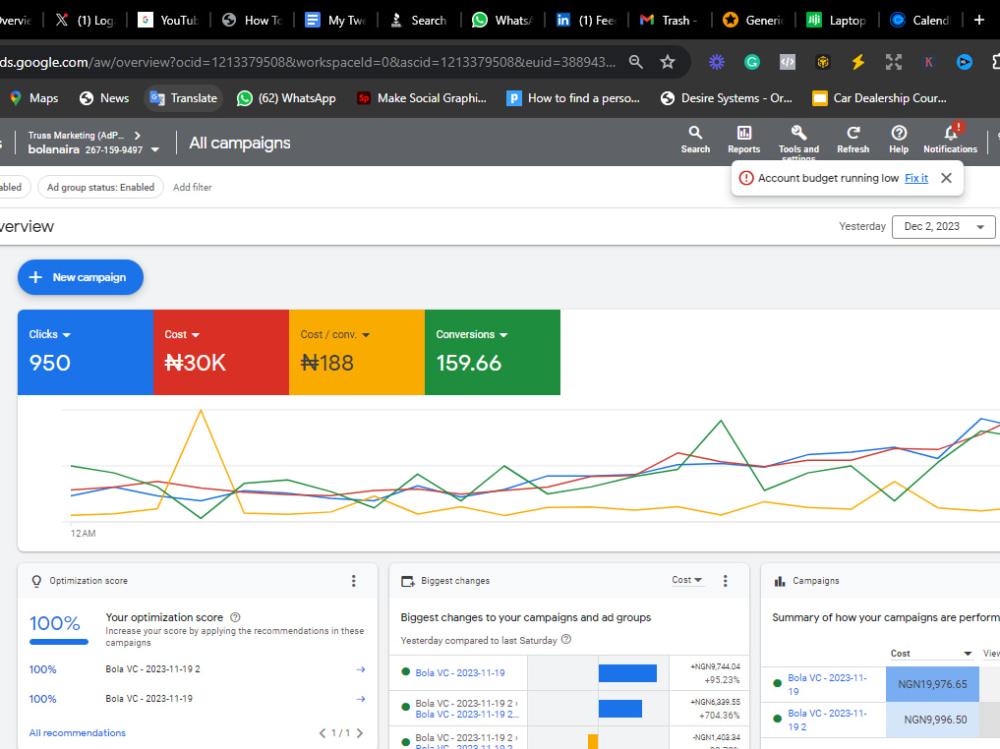The image size is (1000, 749).
Task: Switch to the WhatsApp browser tab
Action: coord(503,20)
